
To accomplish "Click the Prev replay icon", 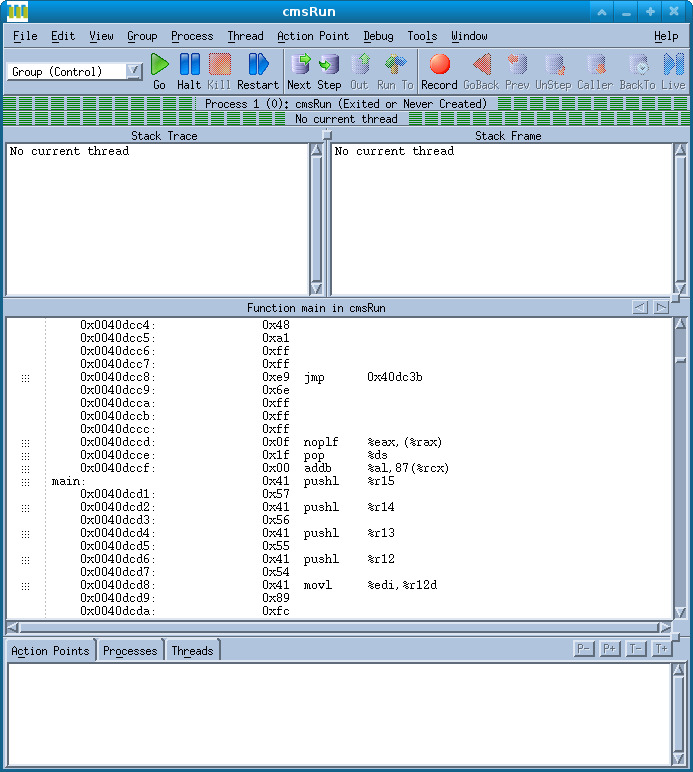I will tap(517, 71).
